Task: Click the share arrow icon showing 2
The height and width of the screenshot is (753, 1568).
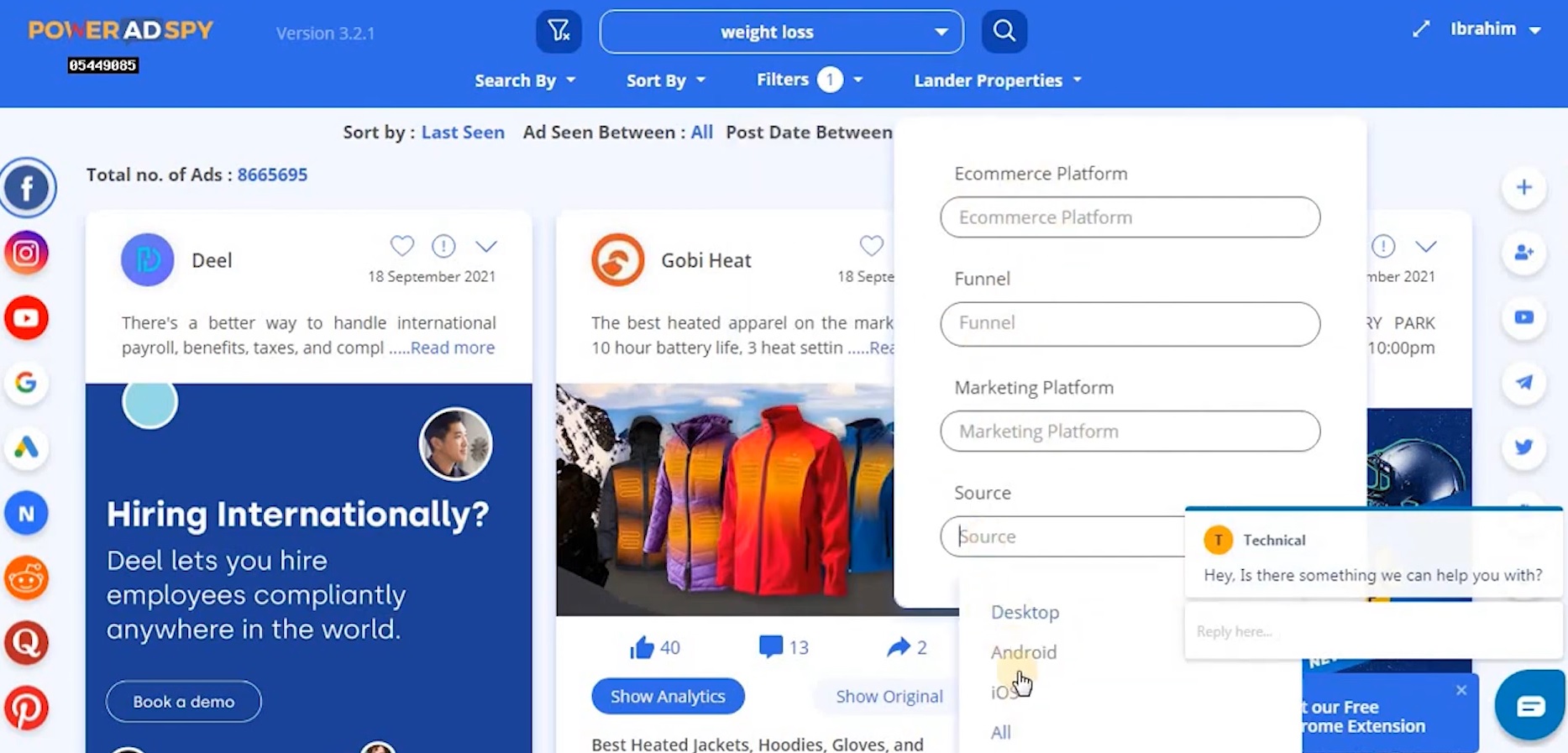Action: [x=898, y=646]
